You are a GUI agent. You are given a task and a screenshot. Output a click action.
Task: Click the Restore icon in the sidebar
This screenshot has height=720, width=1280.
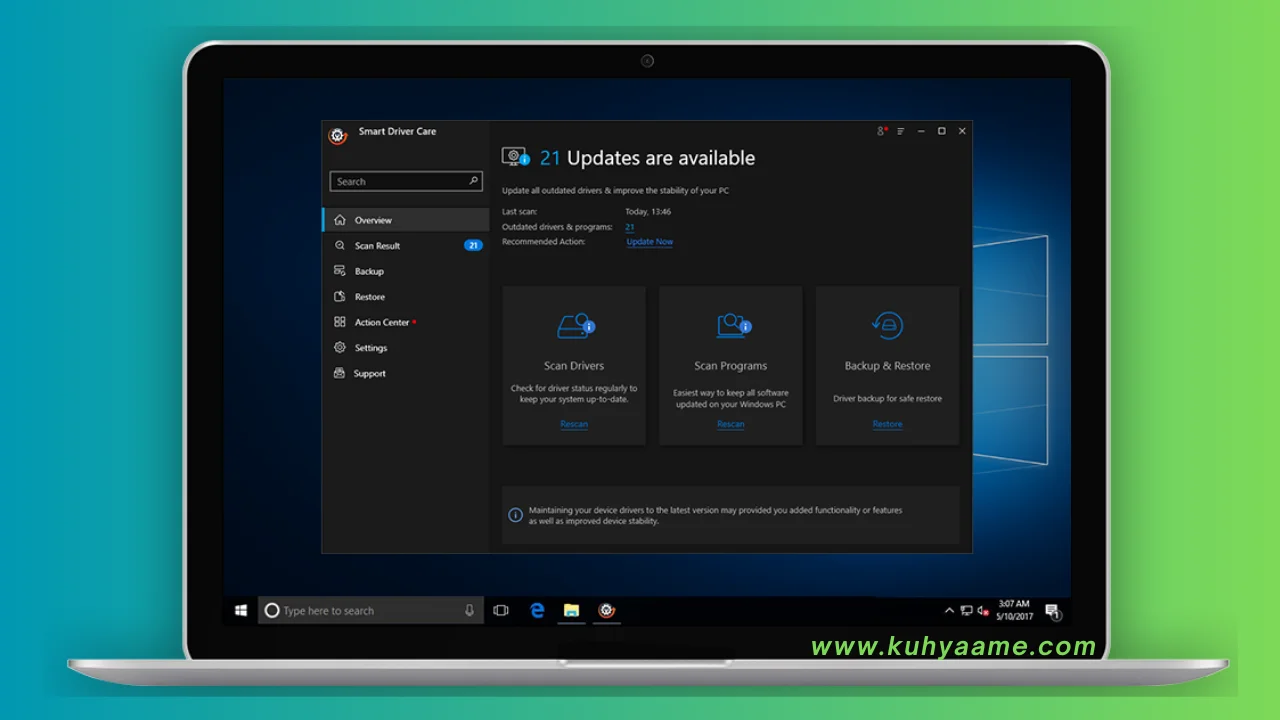click(x=340, y=297)
